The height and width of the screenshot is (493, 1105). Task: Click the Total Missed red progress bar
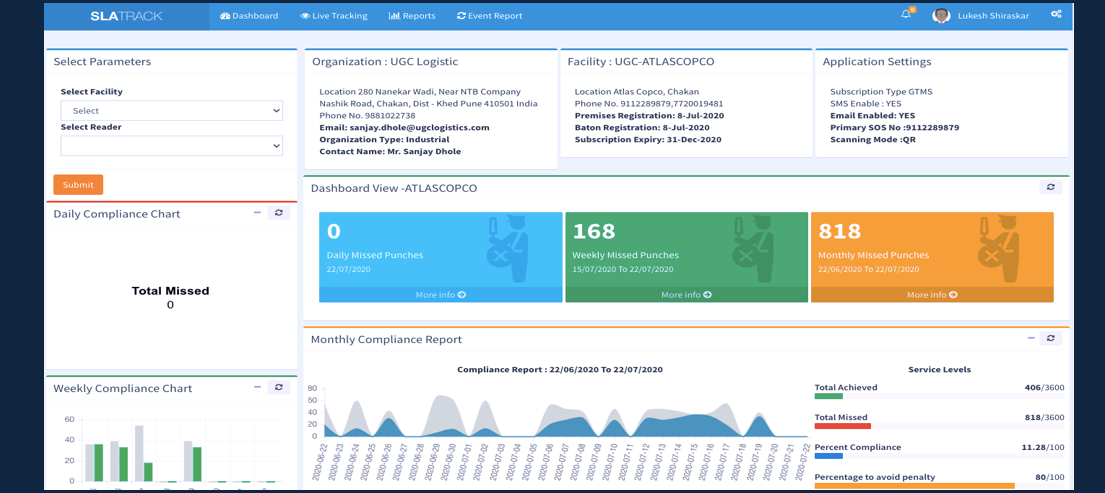pos(842,426)
